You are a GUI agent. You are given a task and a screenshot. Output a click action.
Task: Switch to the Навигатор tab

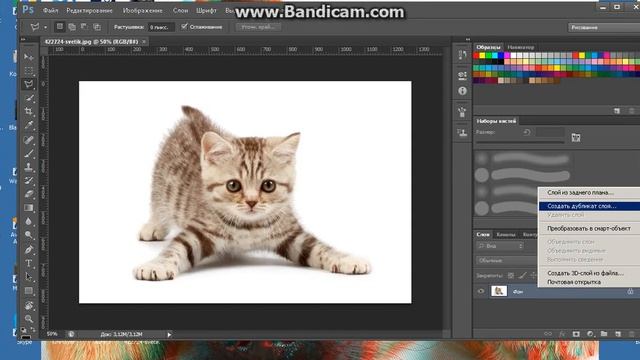520,47
